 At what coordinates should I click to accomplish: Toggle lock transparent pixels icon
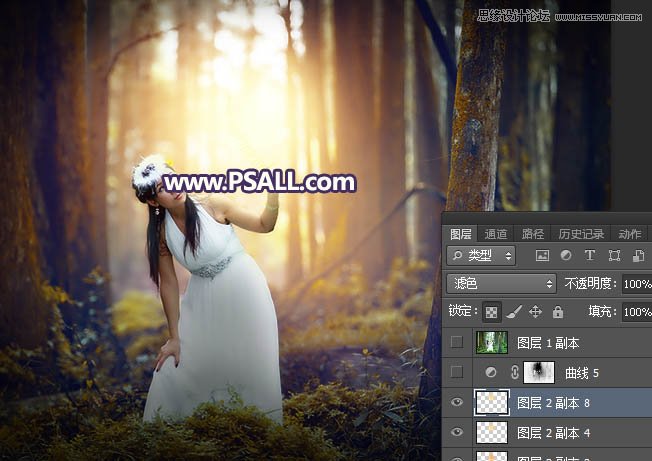491,312
